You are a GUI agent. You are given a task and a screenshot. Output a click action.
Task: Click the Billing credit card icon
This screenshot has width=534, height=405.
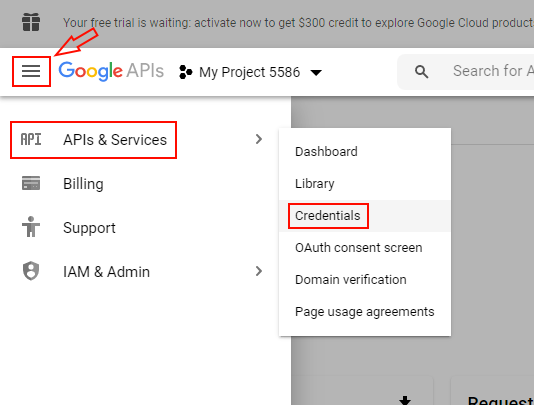tap(31, 183)
